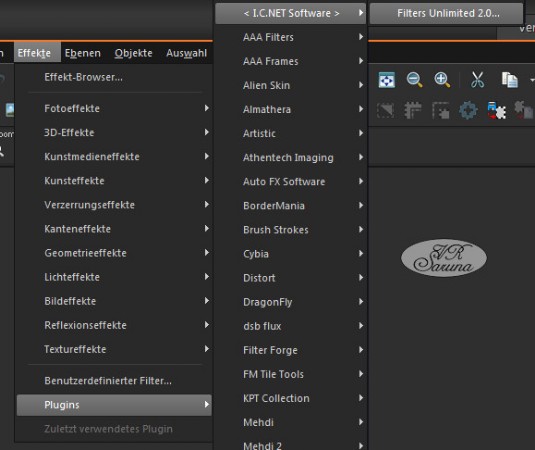
Task: Click the greyed Zuletzt verwendetes Plugin entry
Action: 114,429
